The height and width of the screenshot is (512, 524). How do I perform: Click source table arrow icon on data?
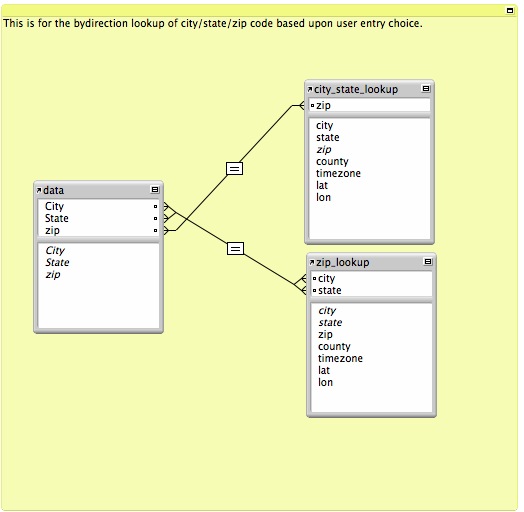click(x=39, y=190)
